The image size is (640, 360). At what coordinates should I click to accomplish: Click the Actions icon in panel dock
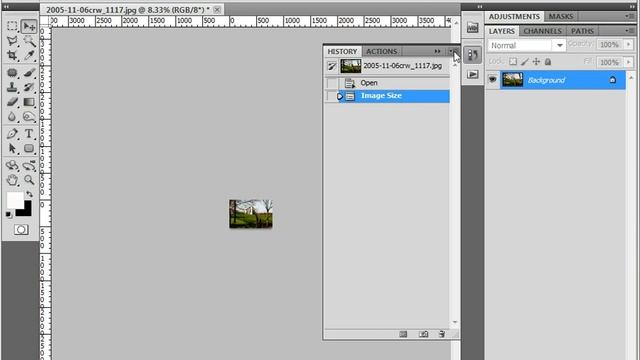click(473, 74)
